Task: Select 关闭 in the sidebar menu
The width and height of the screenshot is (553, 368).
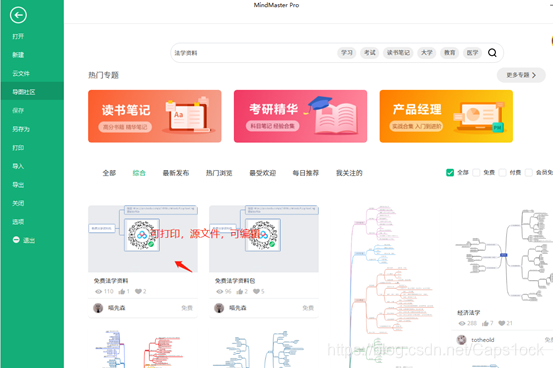Action: coord(18,203)
